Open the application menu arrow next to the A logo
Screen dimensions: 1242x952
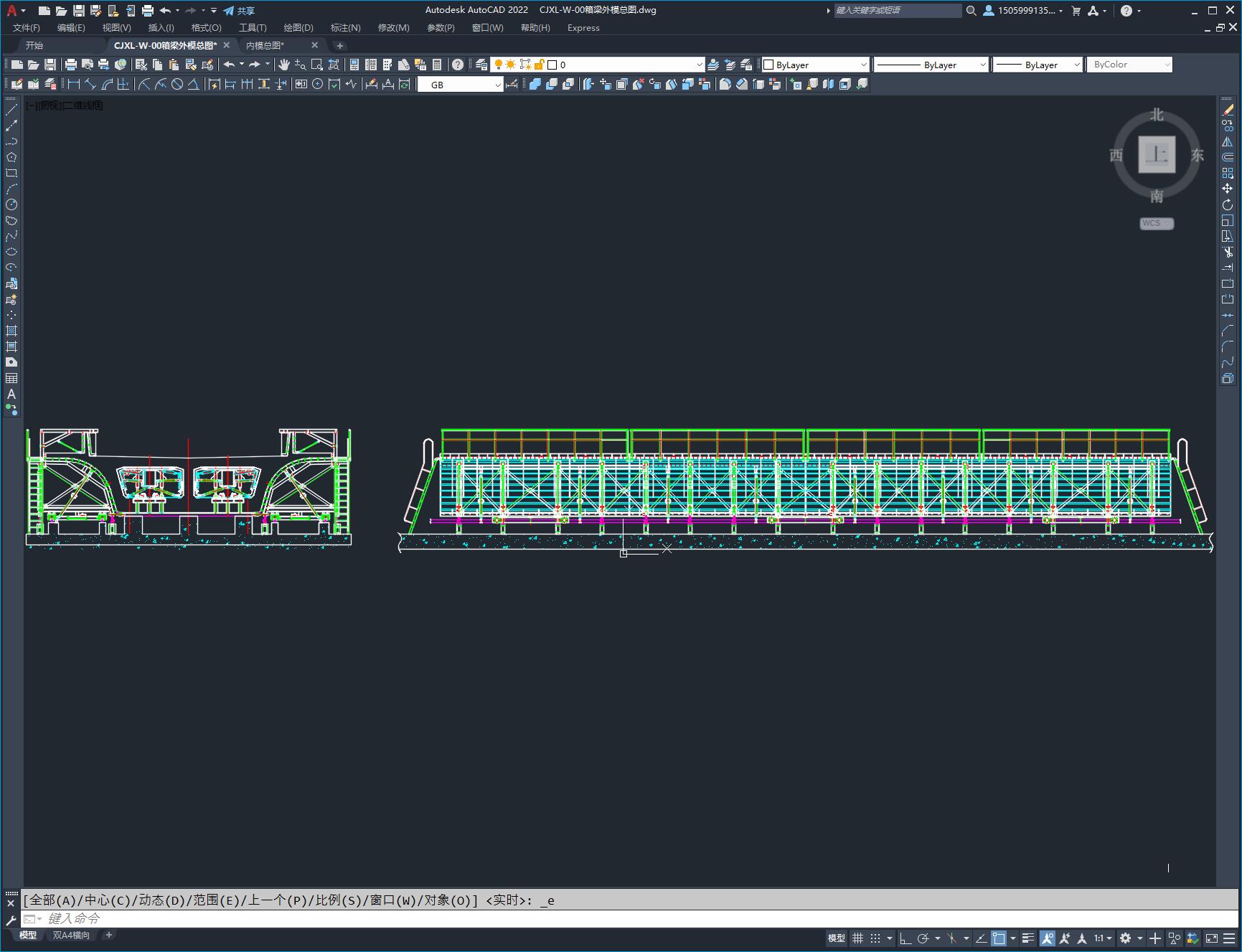pos(24,11)
